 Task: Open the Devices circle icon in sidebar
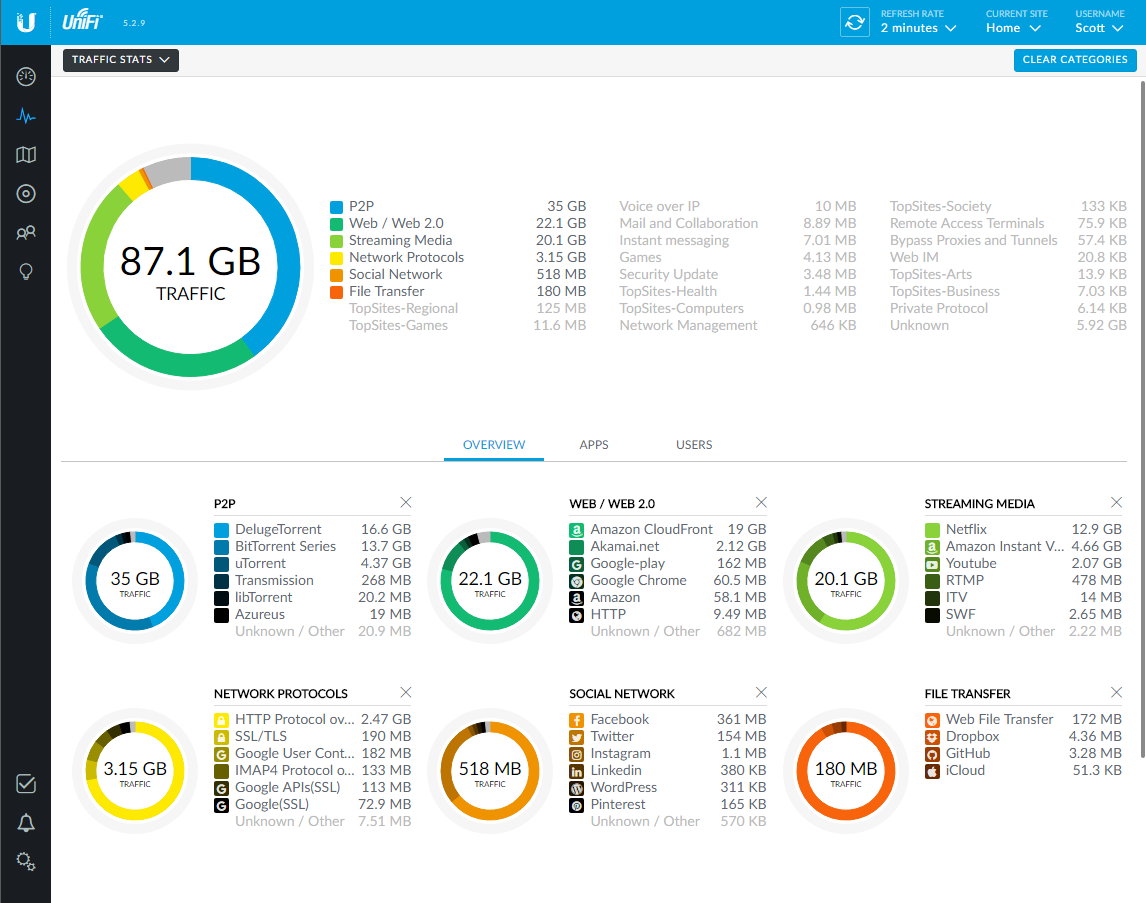[26, 194]
